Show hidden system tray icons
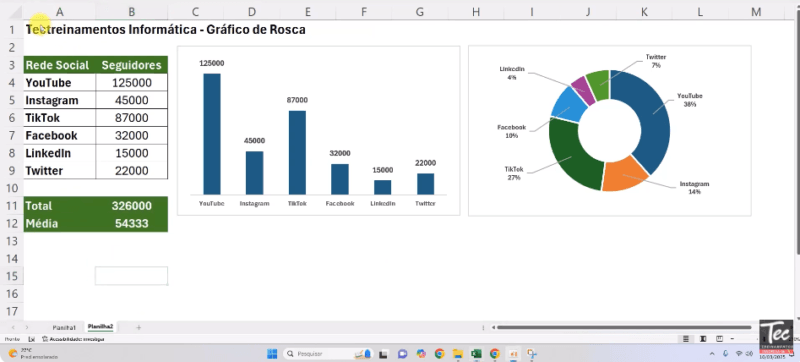 [x=712, y=353]
